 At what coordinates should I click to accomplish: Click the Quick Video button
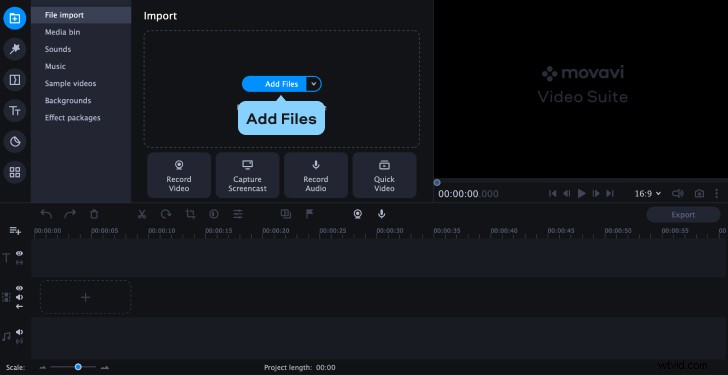(x=384, y=175)
